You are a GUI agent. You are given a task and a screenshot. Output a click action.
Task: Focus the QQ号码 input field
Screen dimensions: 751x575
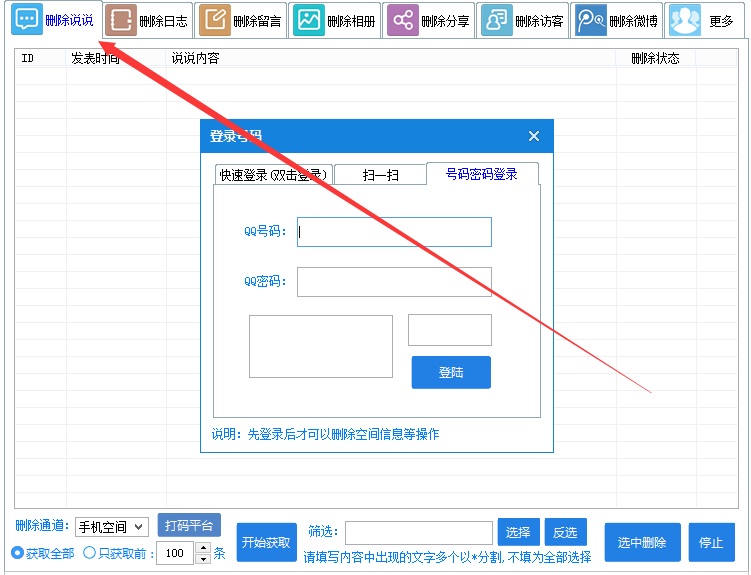point(394,232)
